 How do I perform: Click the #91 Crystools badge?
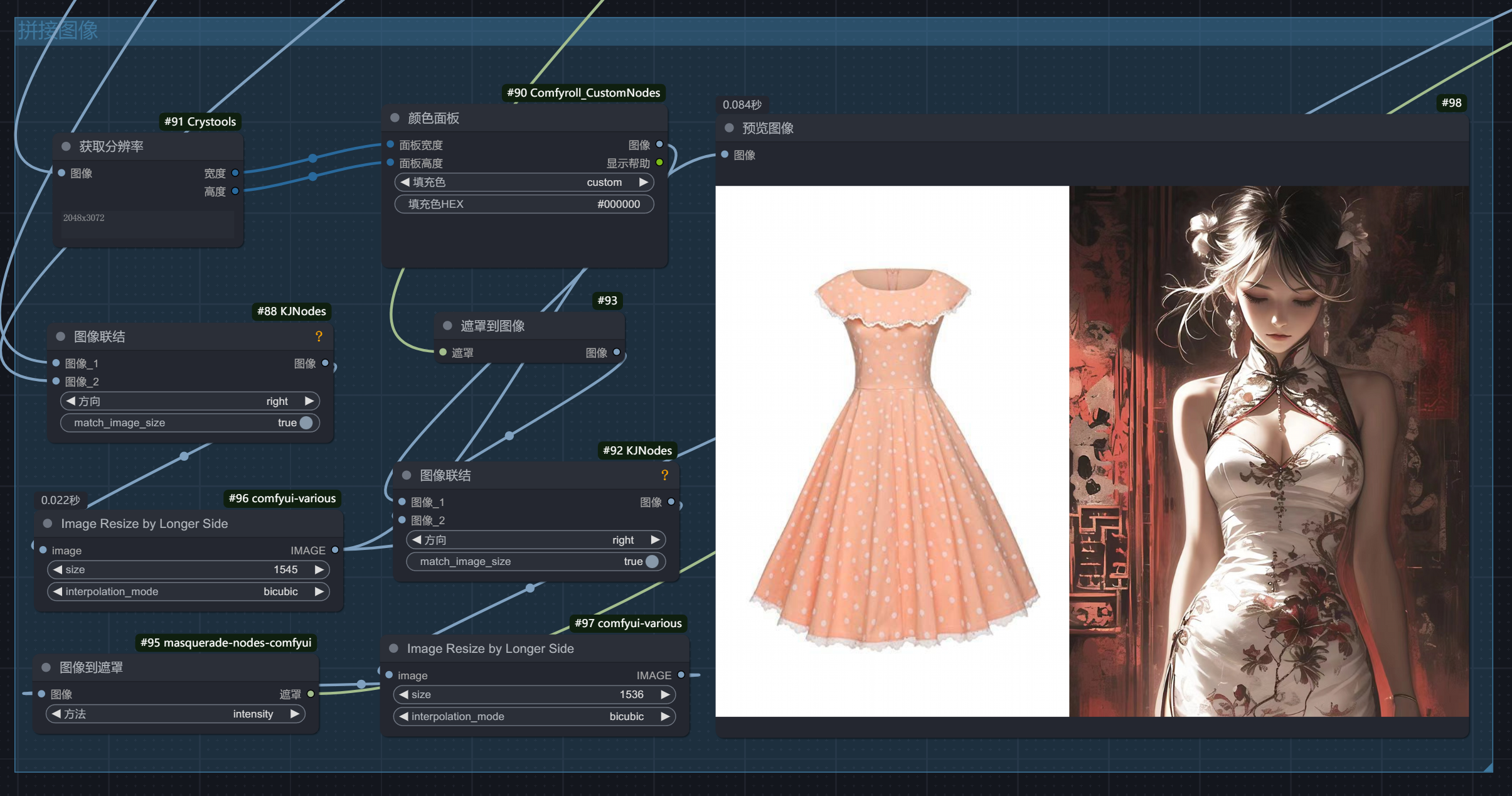(x=200, y=121)
